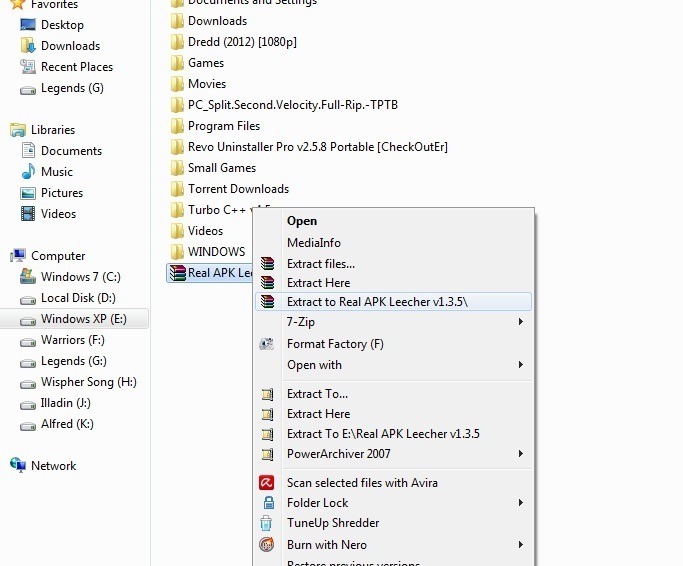Click the WinRAR icon beside Extract files...
The image size is (683, 566).
pos(267,264)
